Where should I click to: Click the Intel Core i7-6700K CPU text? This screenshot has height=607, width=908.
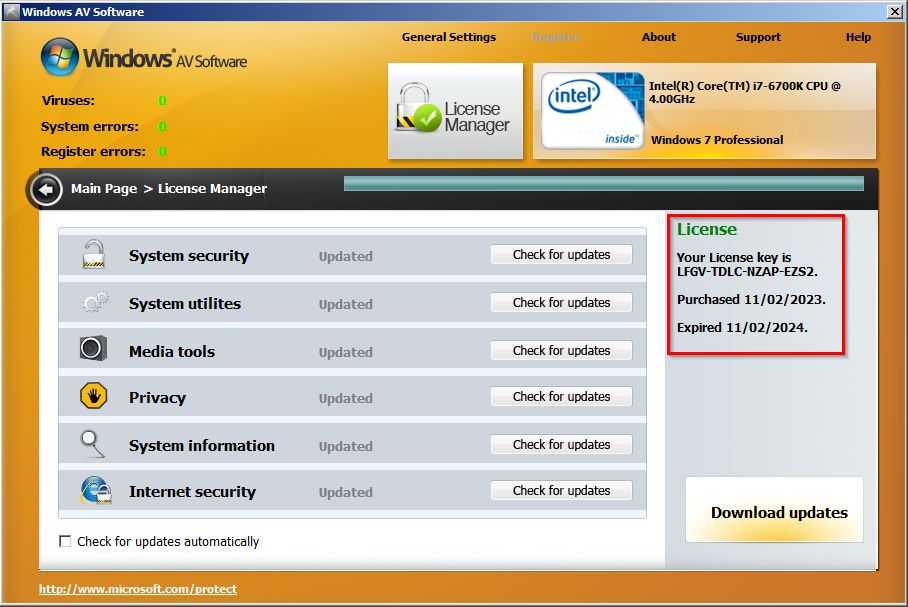pyautogui.click(x=745, y=93)
